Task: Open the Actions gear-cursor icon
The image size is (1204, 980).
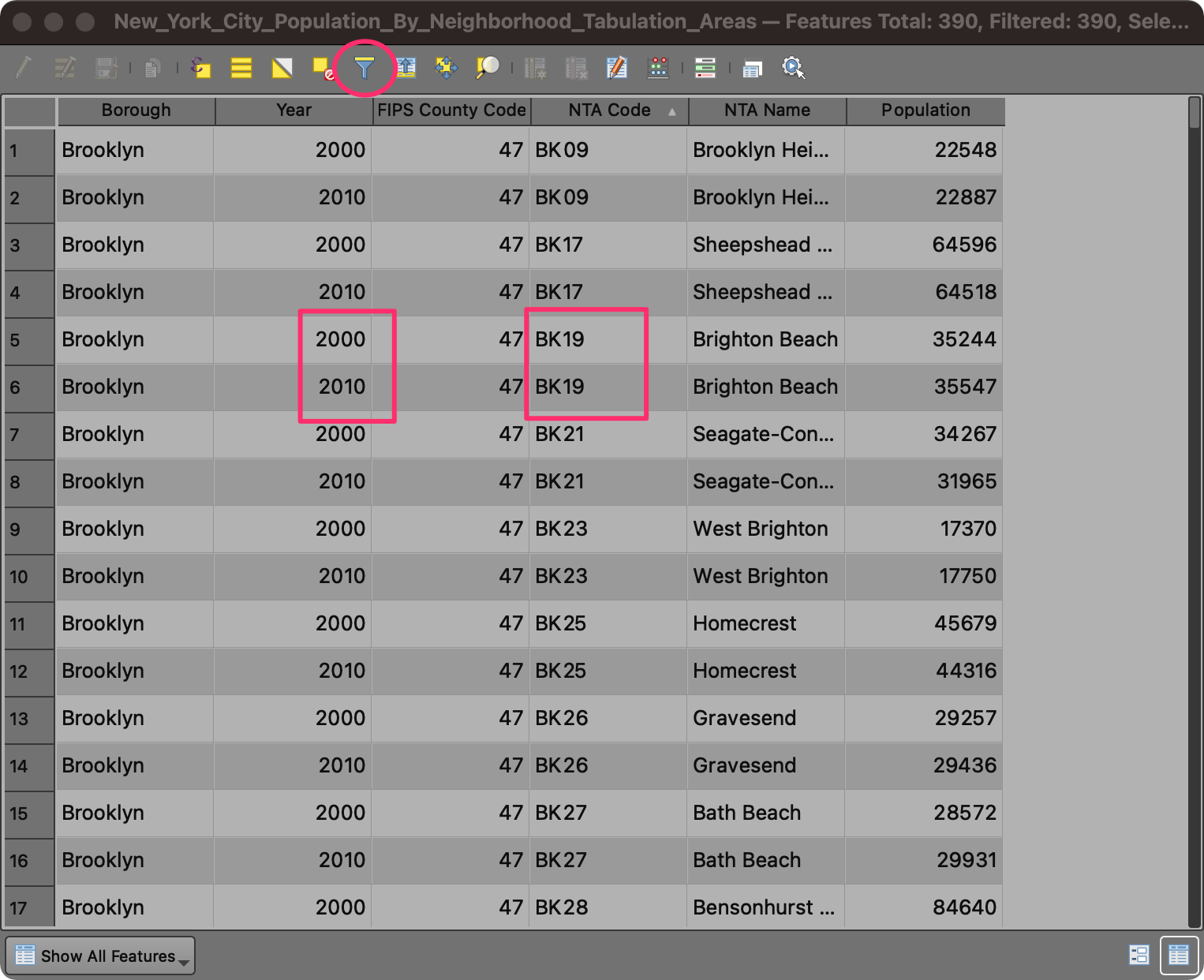Action: [794, 68]
